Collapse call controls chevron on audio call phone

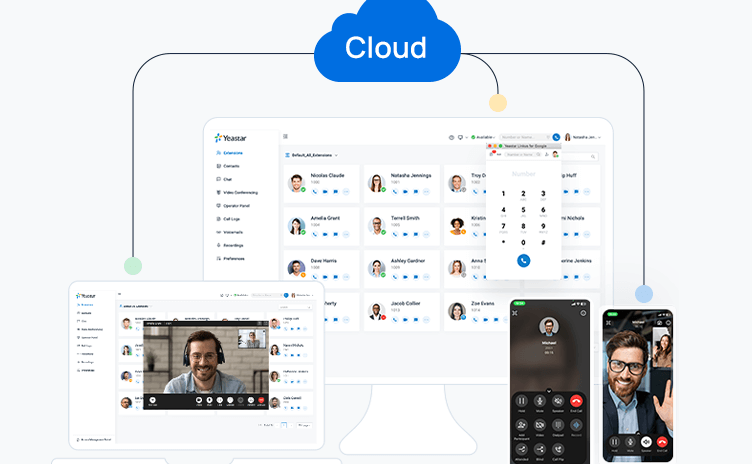coord(549,391)
